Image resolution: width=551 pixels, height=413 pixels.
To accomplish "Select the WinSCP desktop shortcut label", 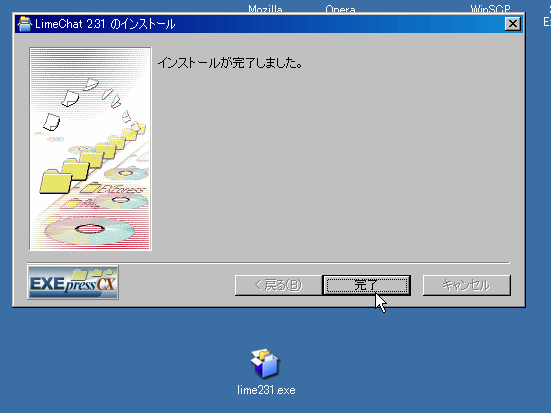I will pos(490,9).
